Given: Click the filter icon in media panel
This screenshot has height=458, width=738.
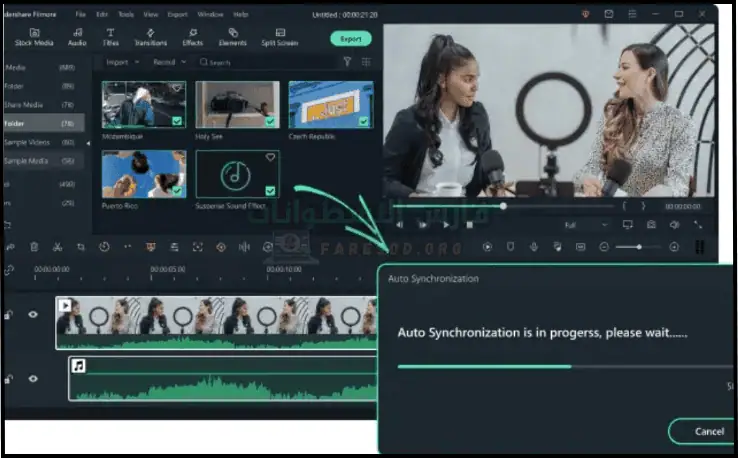Looking at the screenshot, I should point(347,62).
